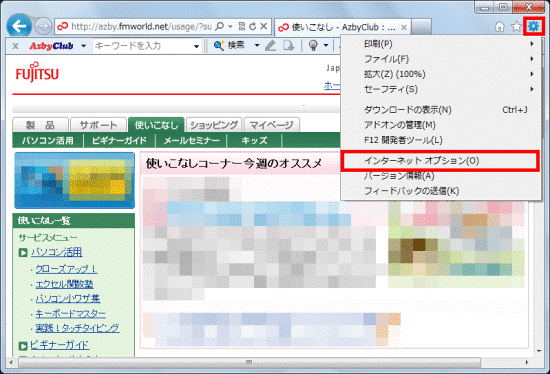Viewport: 550px width, 374px height.
Task: Switch to the 製品 page tab
Action: tap(40, 125)
